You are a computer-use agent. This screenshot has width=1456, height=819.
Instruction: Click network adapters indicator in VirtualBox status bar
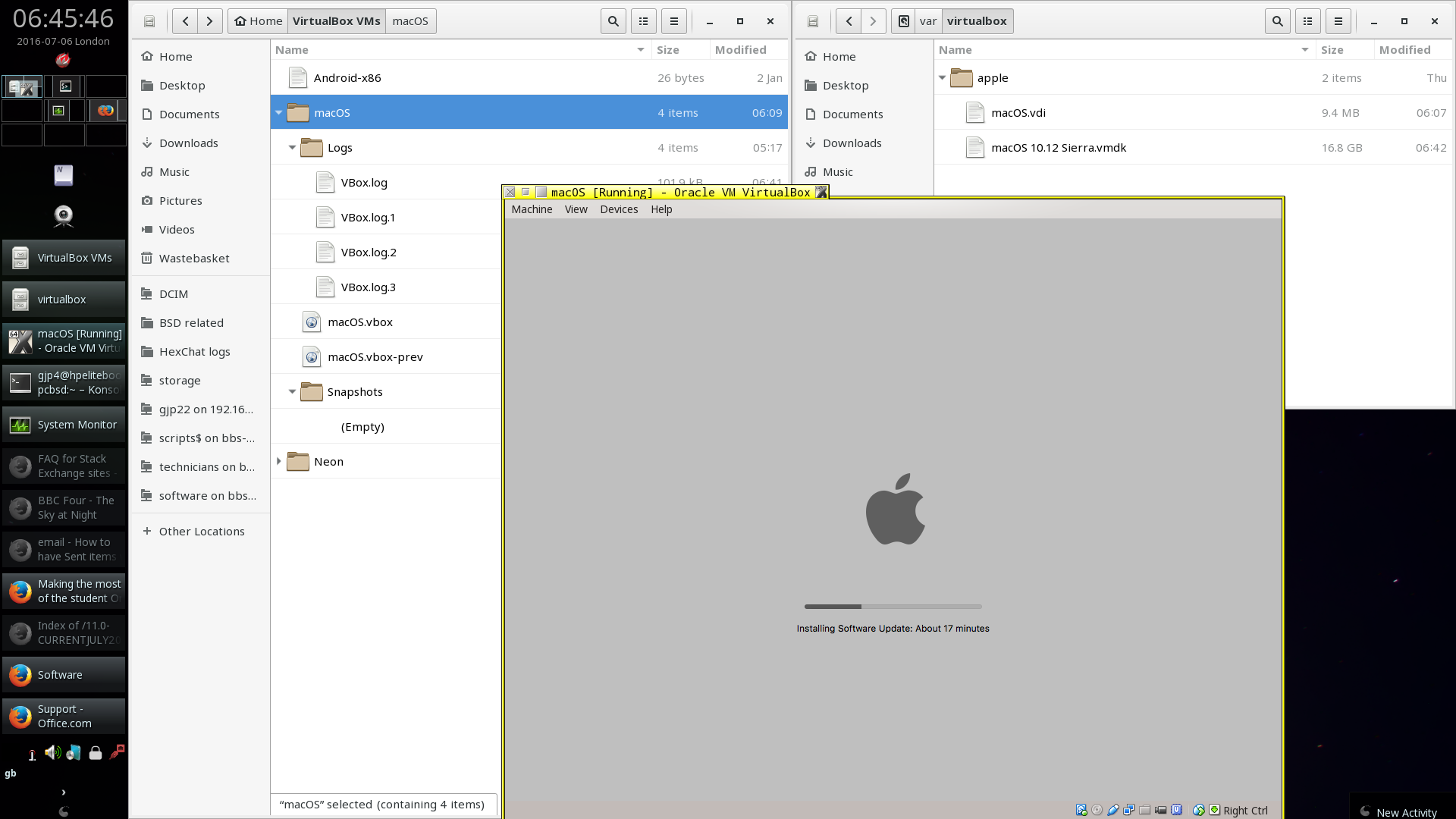tap(1129, 810)
